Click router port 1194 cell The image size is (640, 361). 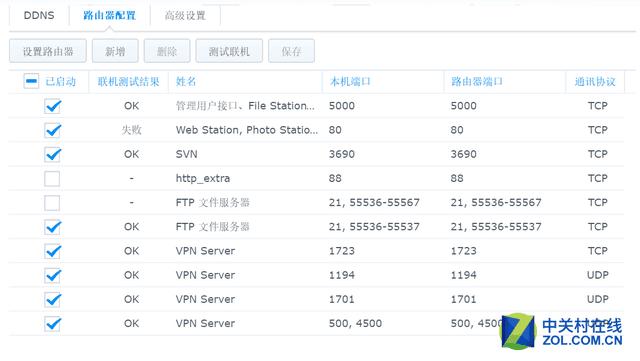463,275
